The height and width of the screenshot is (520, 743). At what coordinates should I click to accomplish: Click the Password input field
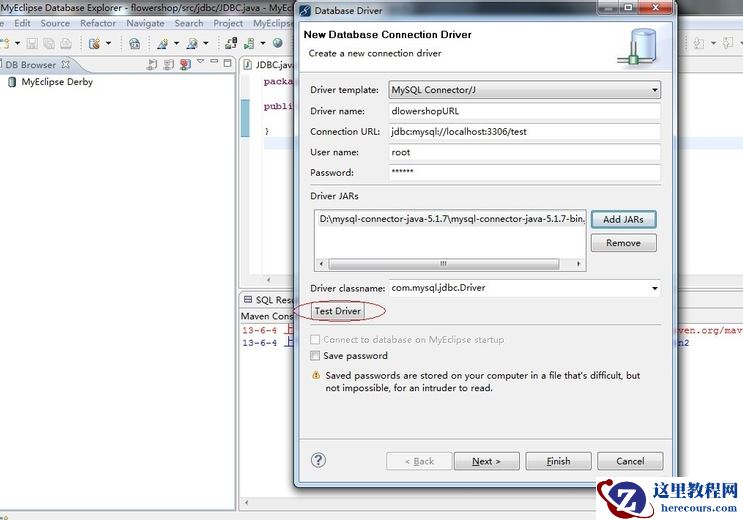click(x=525, y=173)
